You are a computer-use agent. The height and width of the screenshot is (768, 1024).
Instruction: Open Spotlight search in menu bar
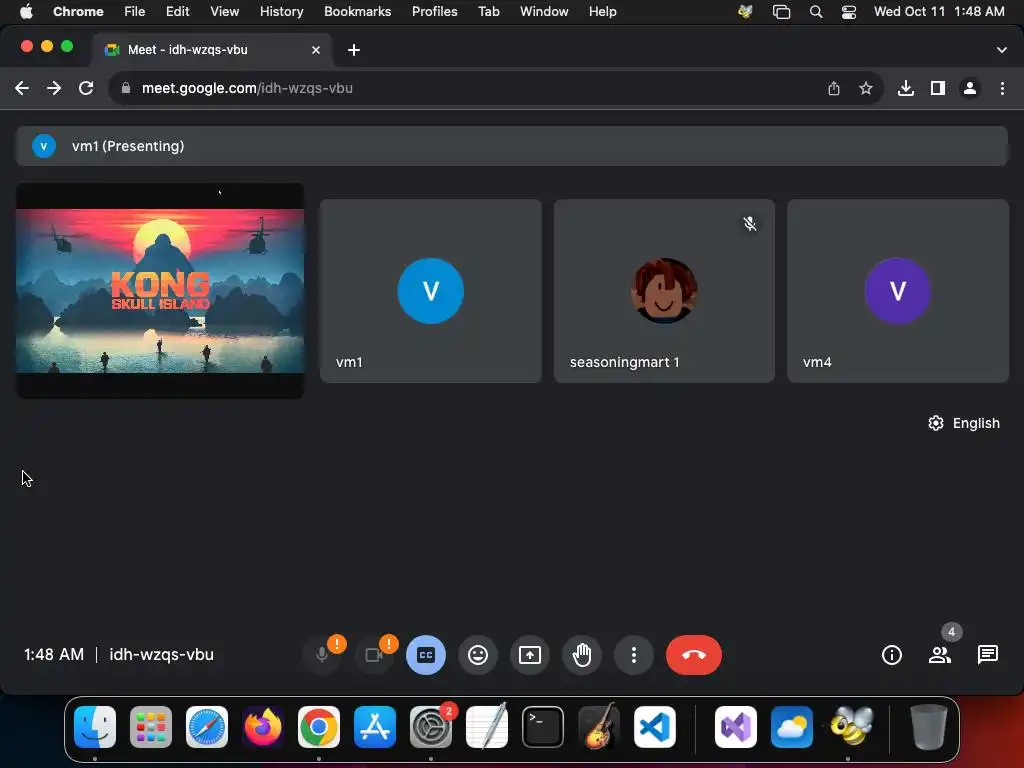[x=816, y=11]
